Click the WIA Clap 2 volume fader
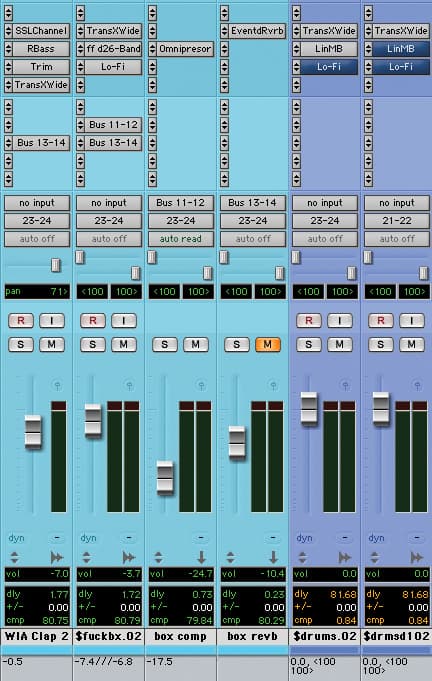This screenshot has width=432, height=681. coord(33,432)
